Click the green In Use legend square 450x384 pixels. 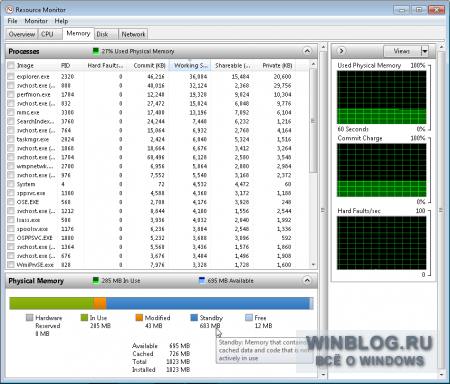[x=84, y=318]
